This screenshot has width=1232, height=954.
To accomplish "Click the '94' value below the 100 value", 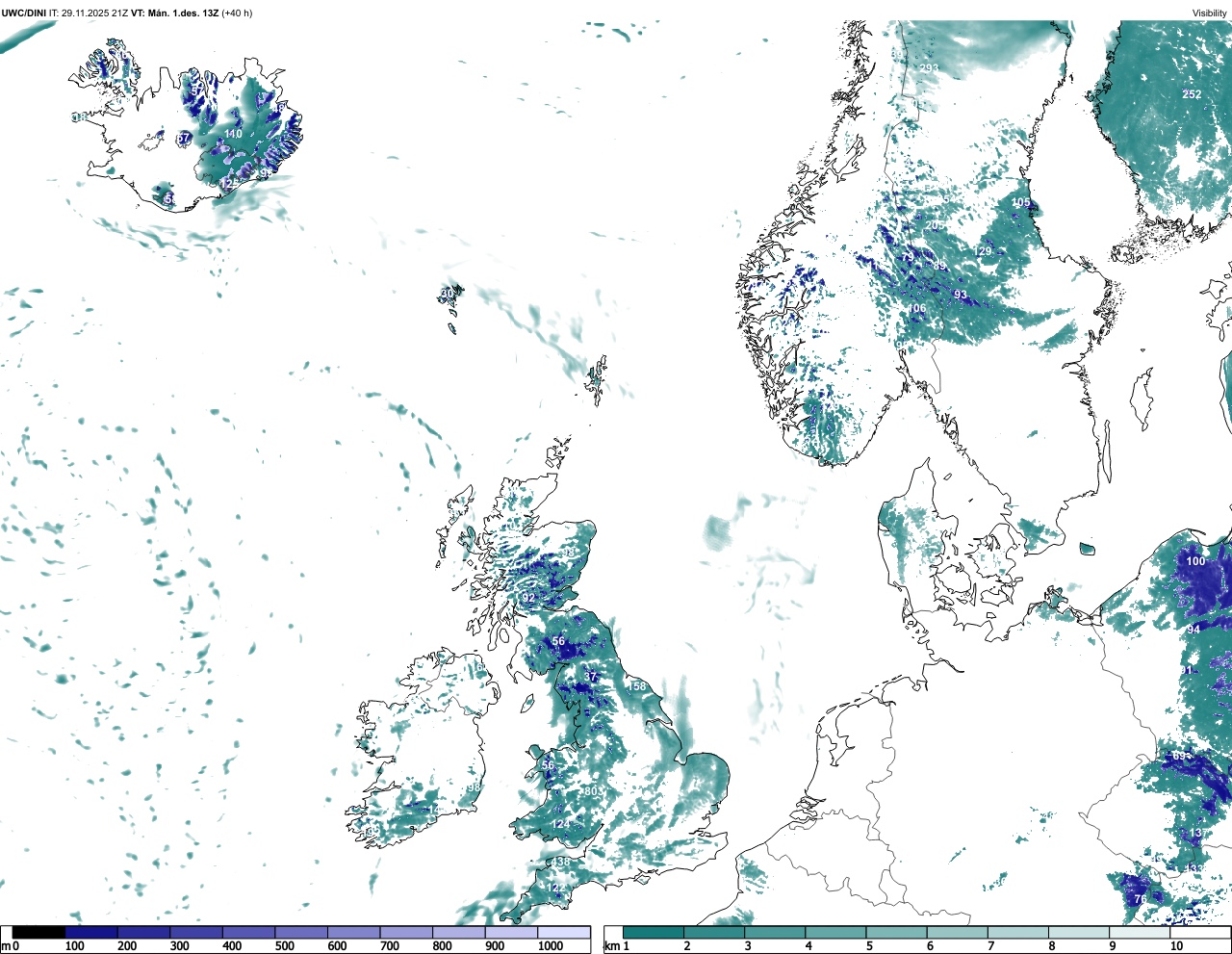I will pos(1193,630).
